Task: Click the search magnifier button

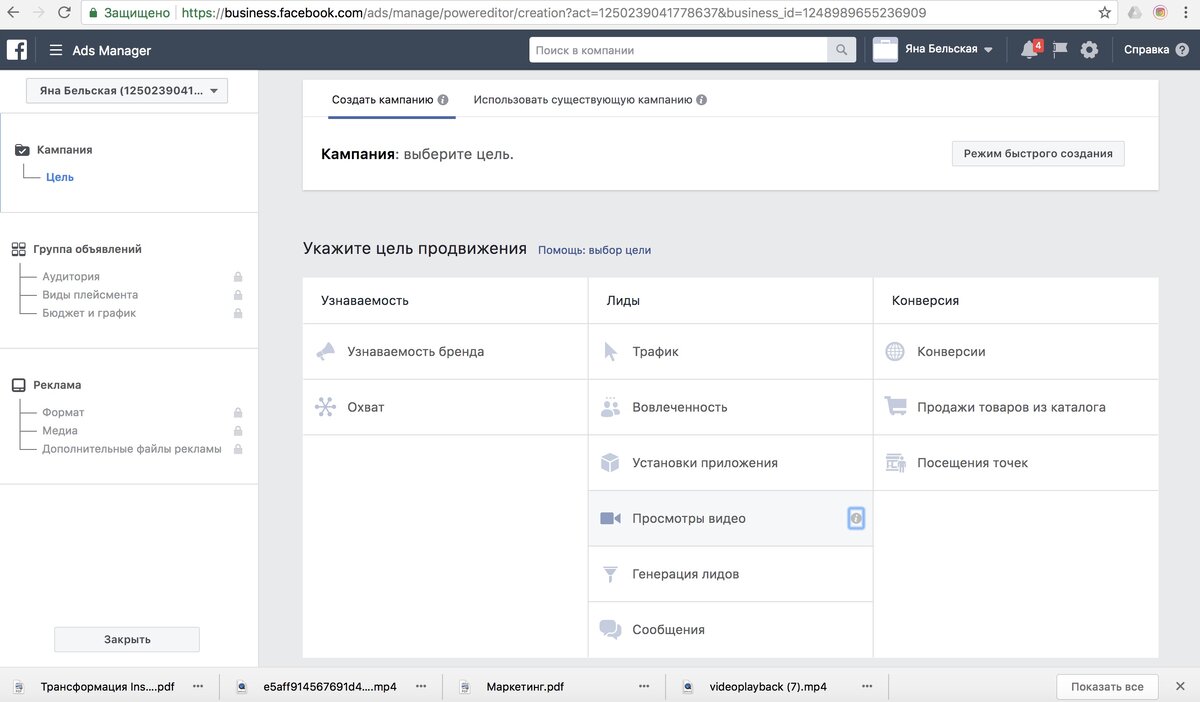Action: (x=842, y=50)
